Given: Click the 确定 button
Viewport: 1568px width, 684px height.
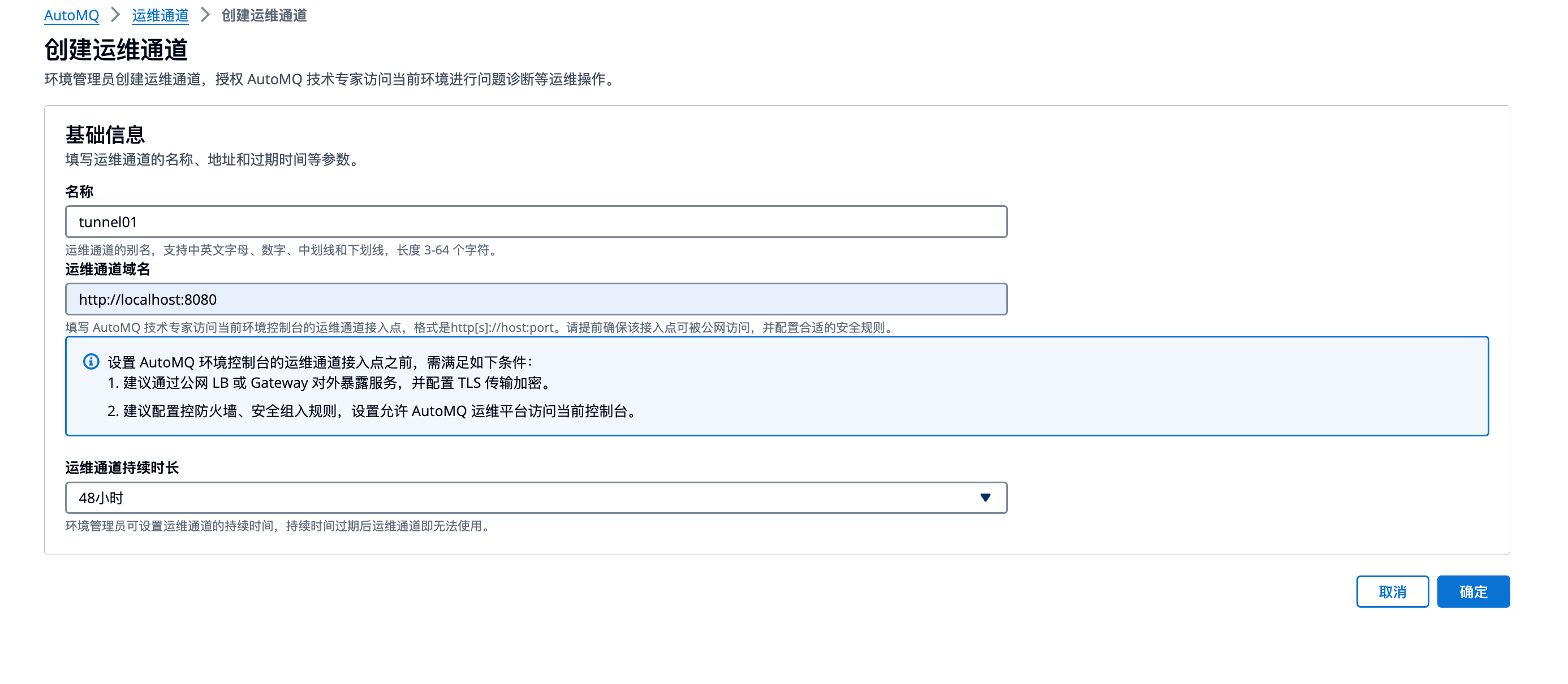Looking at the screenshot, I should pyautogui.click(x=1473, y=591).
